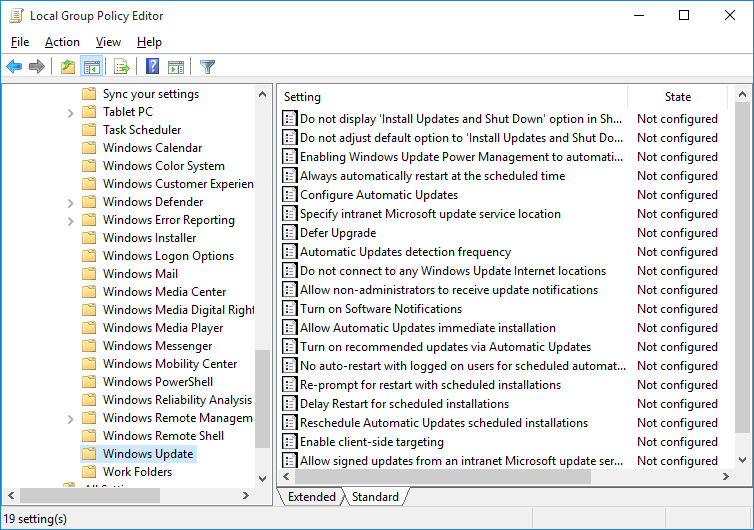Open the Action menu
Viewport: 754px width, 530px height.
(62, 42)
